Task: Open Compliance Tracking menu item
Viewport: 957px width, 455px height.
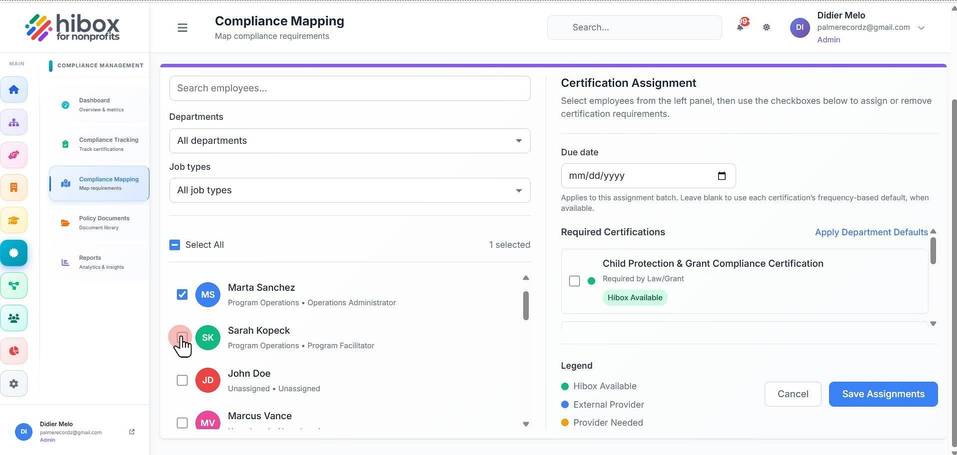Action: [x=98, y=144]
